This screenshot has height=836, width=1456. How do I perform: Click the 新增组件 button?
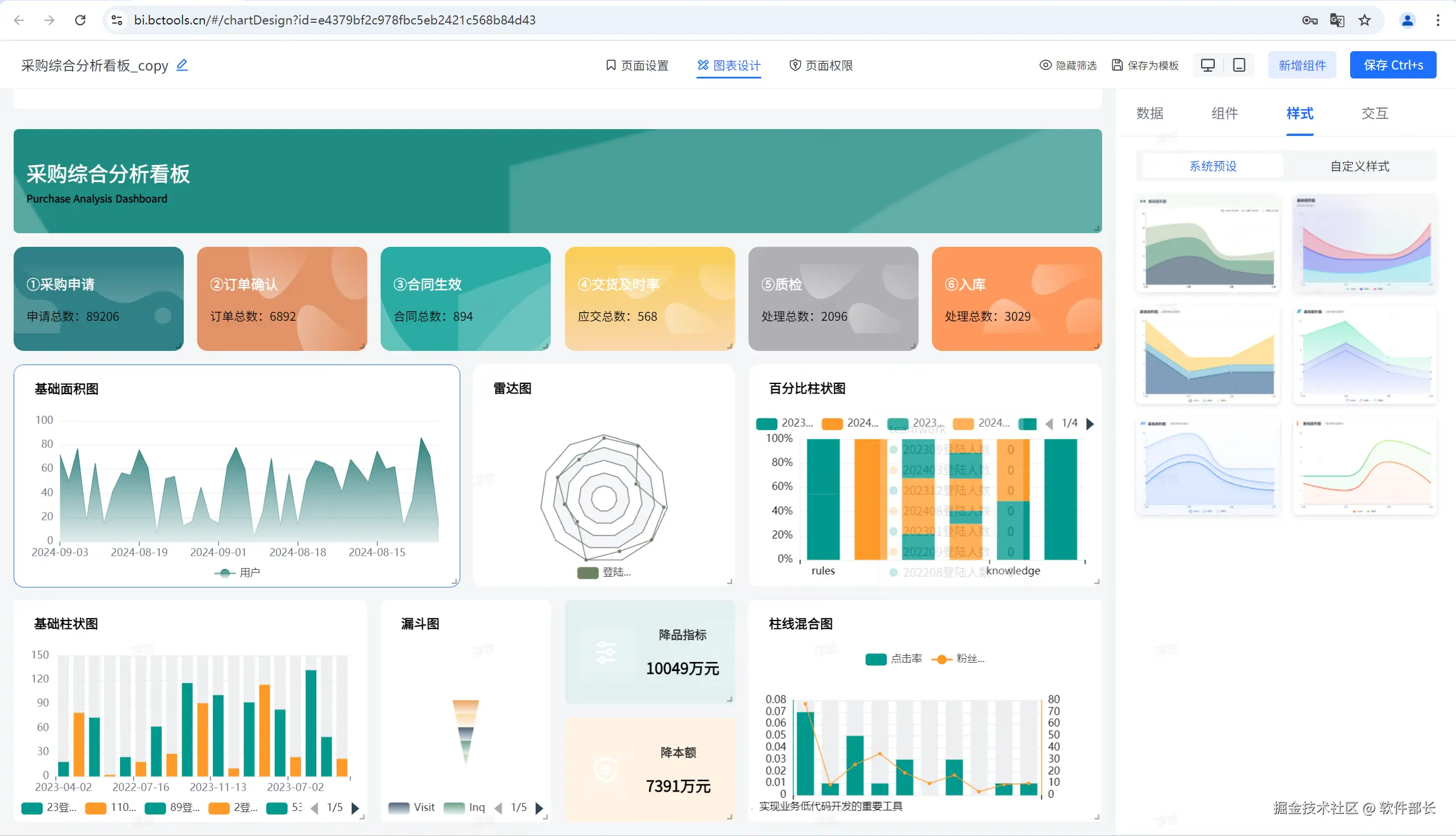(x=1301, y=65)
